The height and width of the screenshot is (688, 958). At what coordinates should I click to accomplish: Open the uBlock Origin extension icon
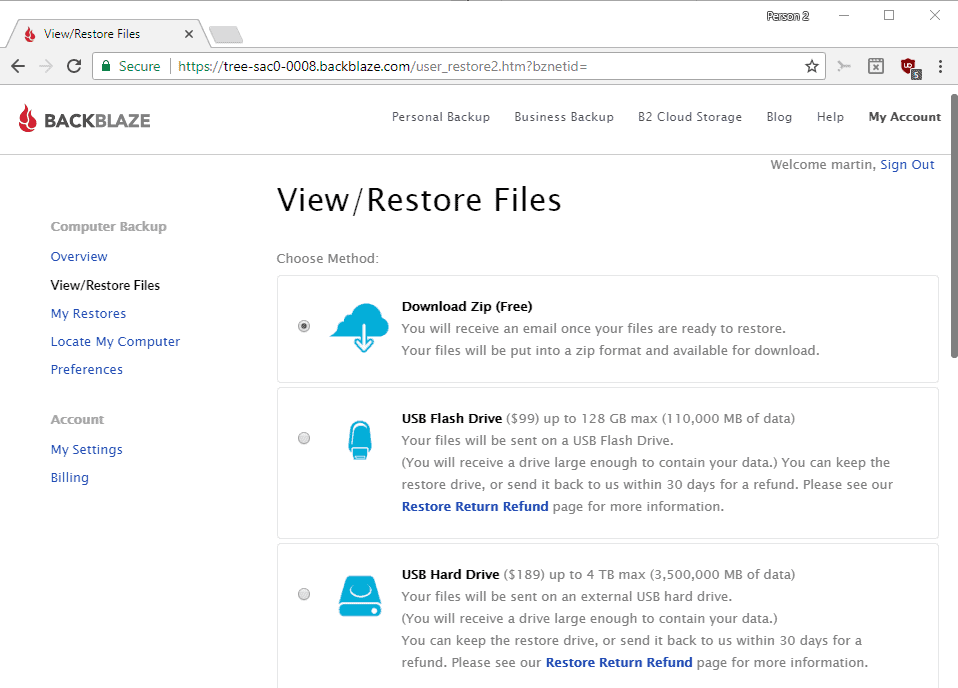[x=909, y=65]
